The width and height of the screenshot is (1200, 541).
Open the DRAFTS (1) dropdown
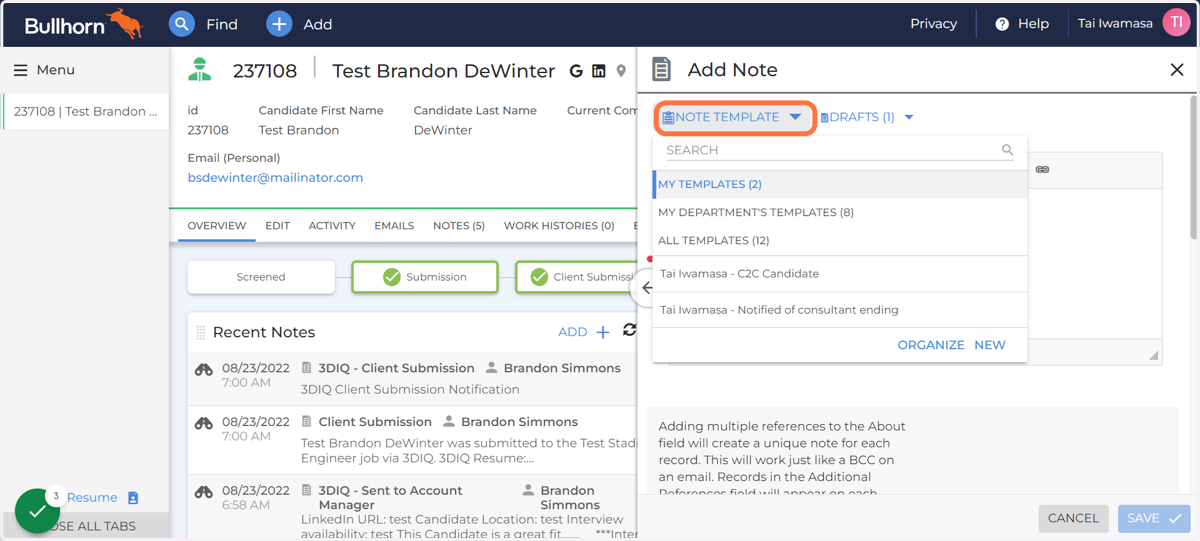(x=867, y=118)
